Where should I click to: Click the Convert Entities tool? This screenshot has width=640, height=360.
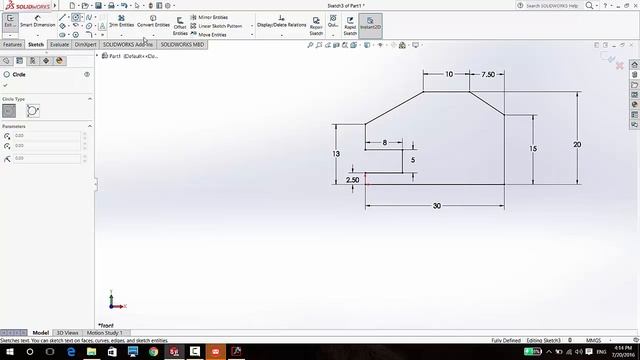(153, 21)
